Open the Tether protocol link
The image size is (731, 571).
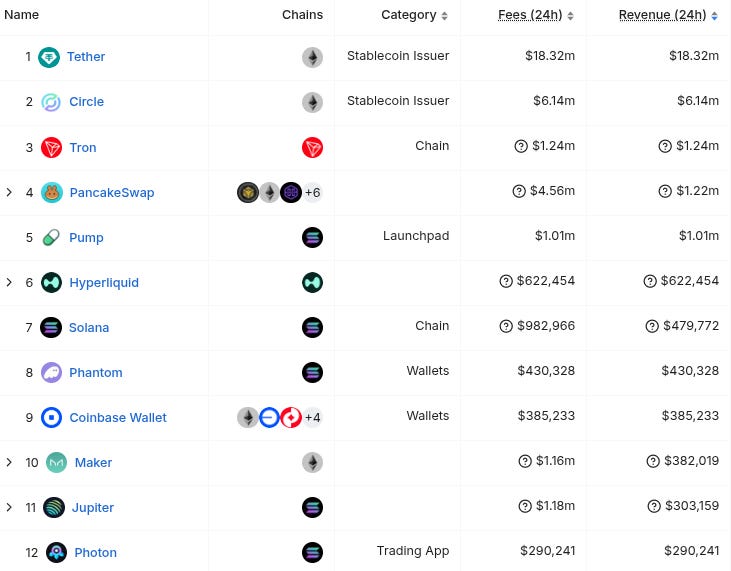coord(86,57)
